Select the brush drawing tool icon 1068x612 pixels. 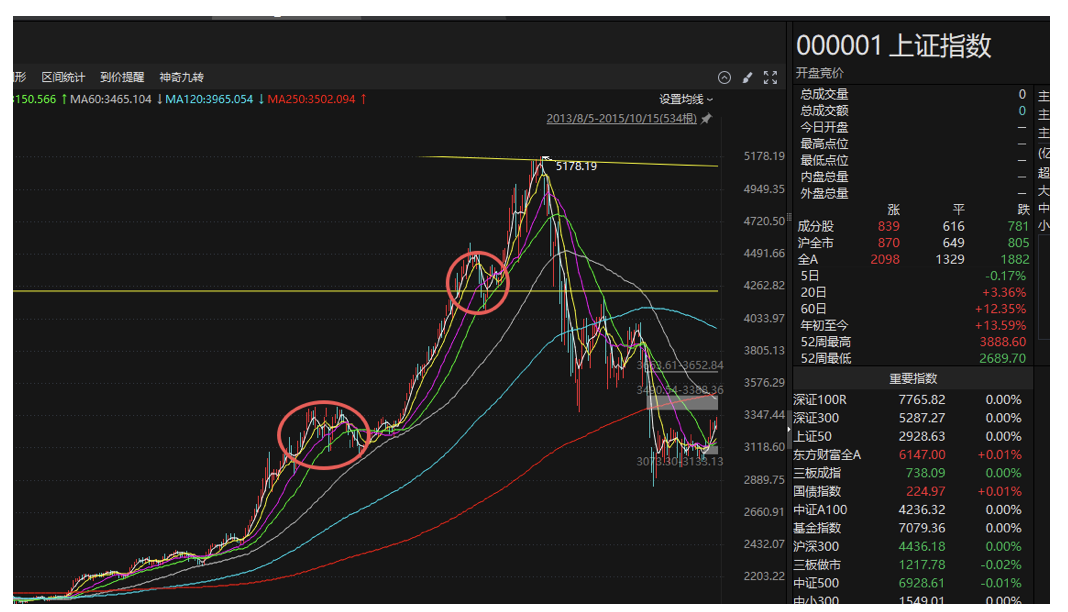click(x=747, y=78)
